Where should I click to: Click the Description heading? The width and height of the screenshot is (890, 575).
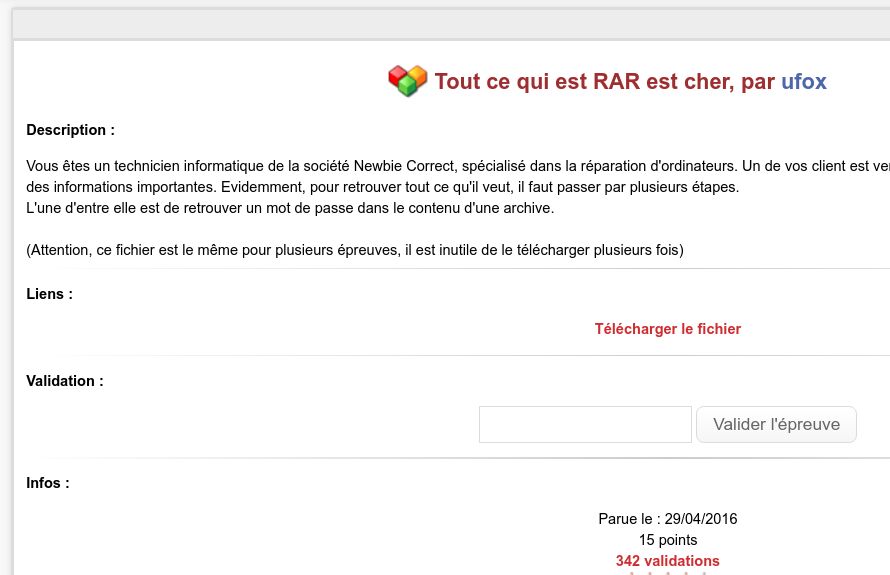[x=70, y=130]
